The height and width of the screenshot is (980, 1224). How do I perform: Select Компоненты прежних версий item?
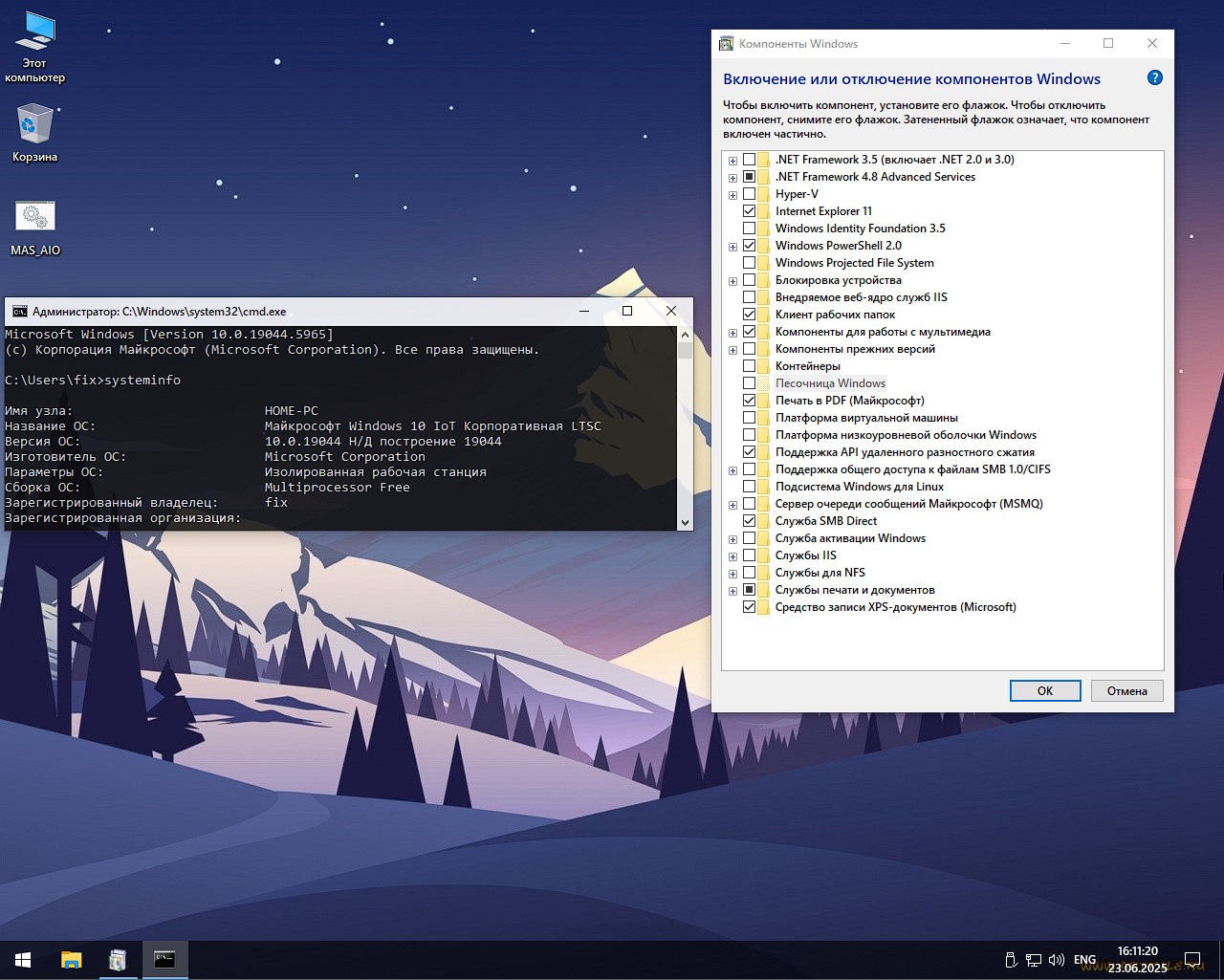click(x=855, y=349)
